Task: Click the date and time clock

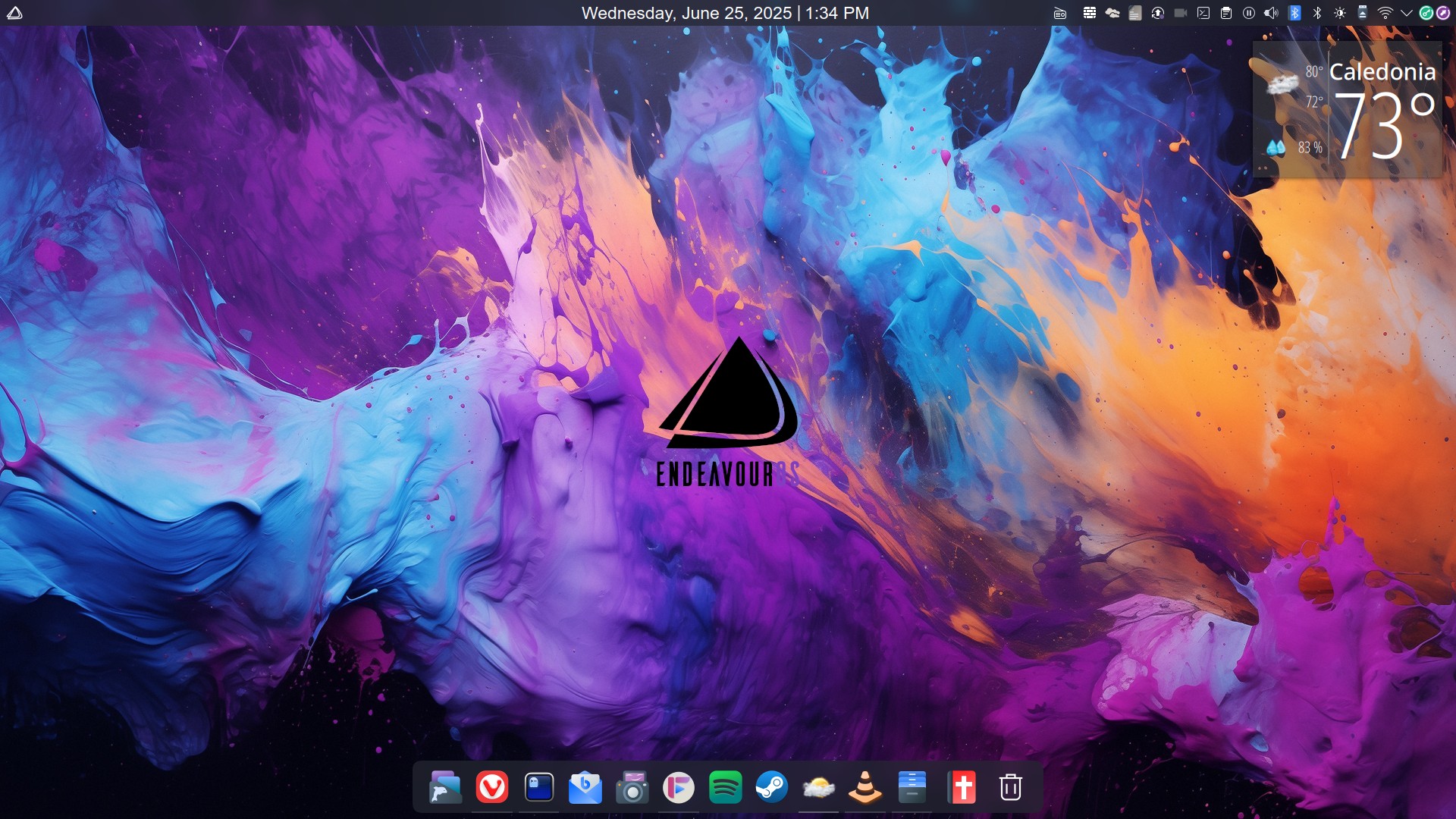Action: coord(725,13)
